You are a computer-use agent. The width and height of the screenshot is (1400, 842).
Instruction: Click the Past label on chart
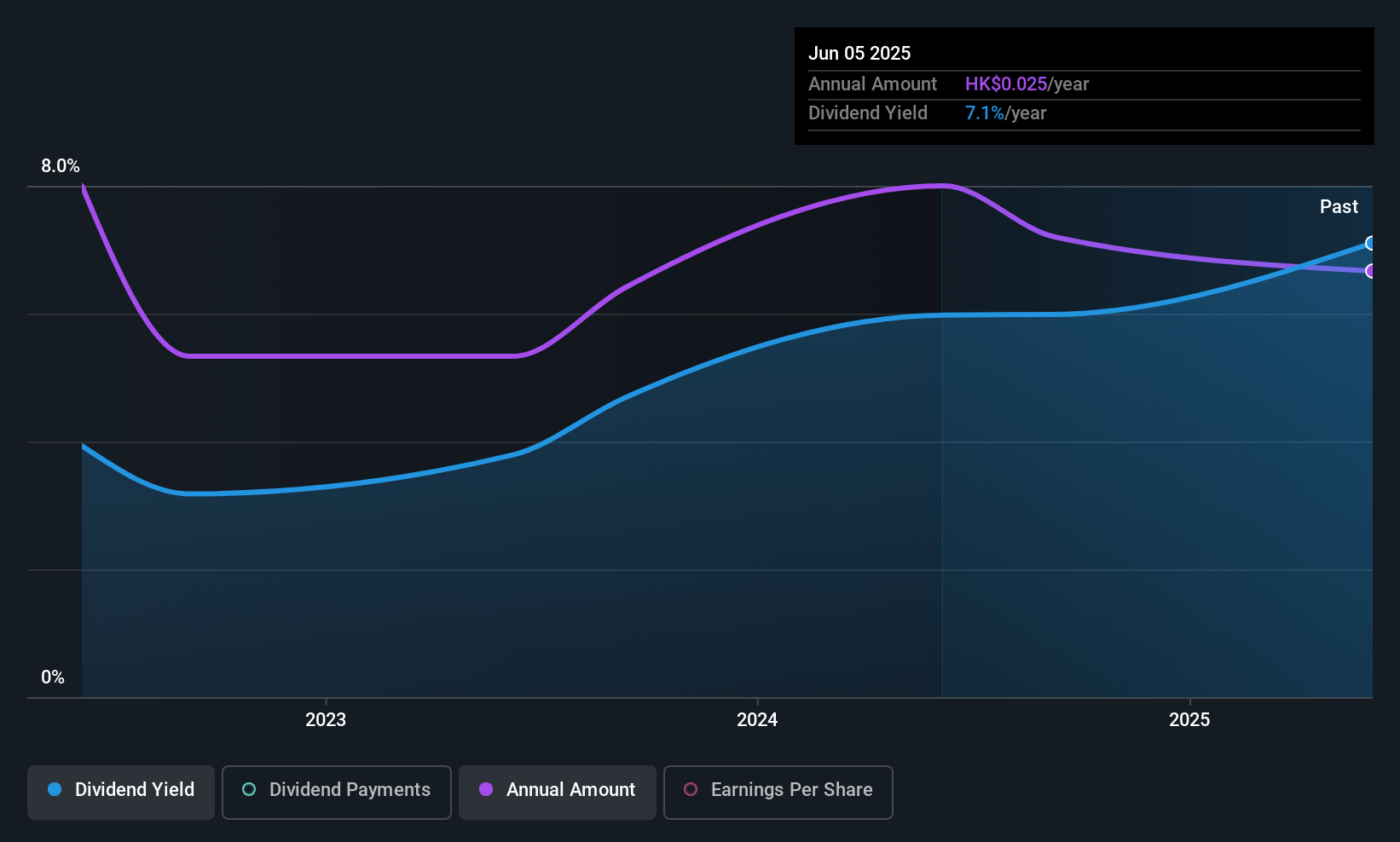click(x=1339, y=206)
